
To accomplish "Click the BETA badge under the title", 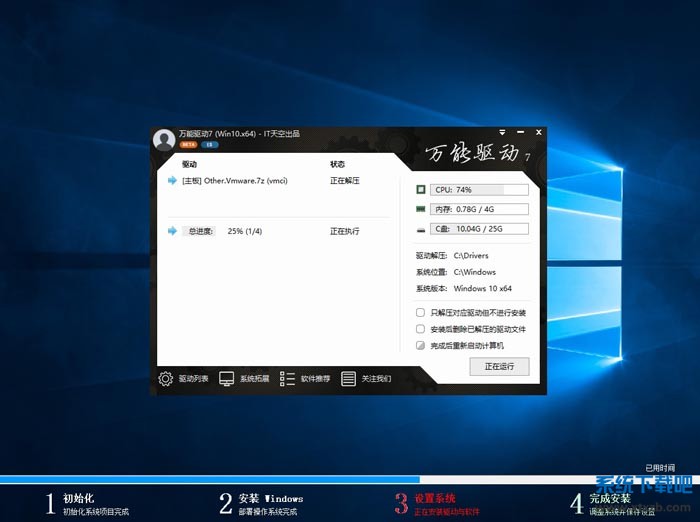I will click(x=188, y=145).
